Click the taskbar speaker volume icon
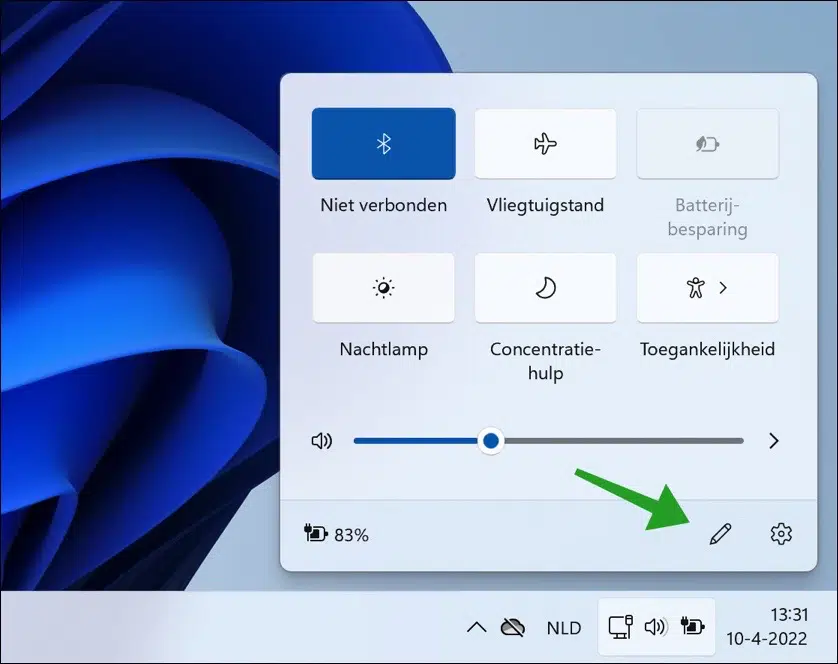 [x=656, y=627]
